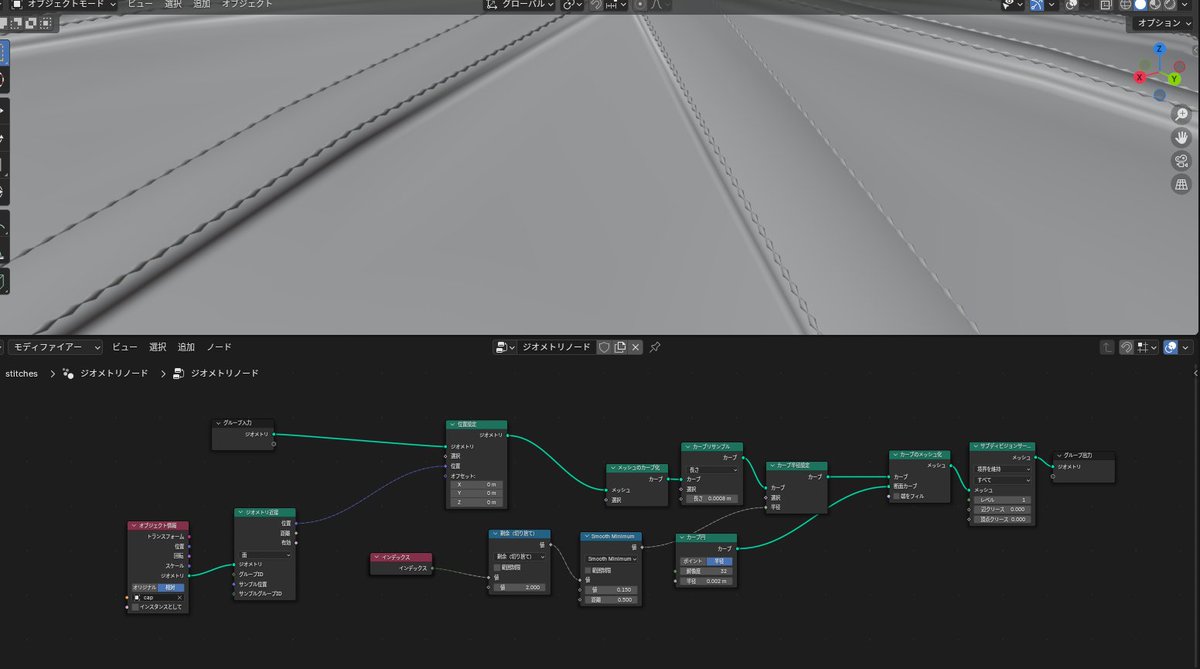The height and width of the screenshot is (669, 1200).
Task: Open the shading options dropdown arrow
Action: point(1186,4)
